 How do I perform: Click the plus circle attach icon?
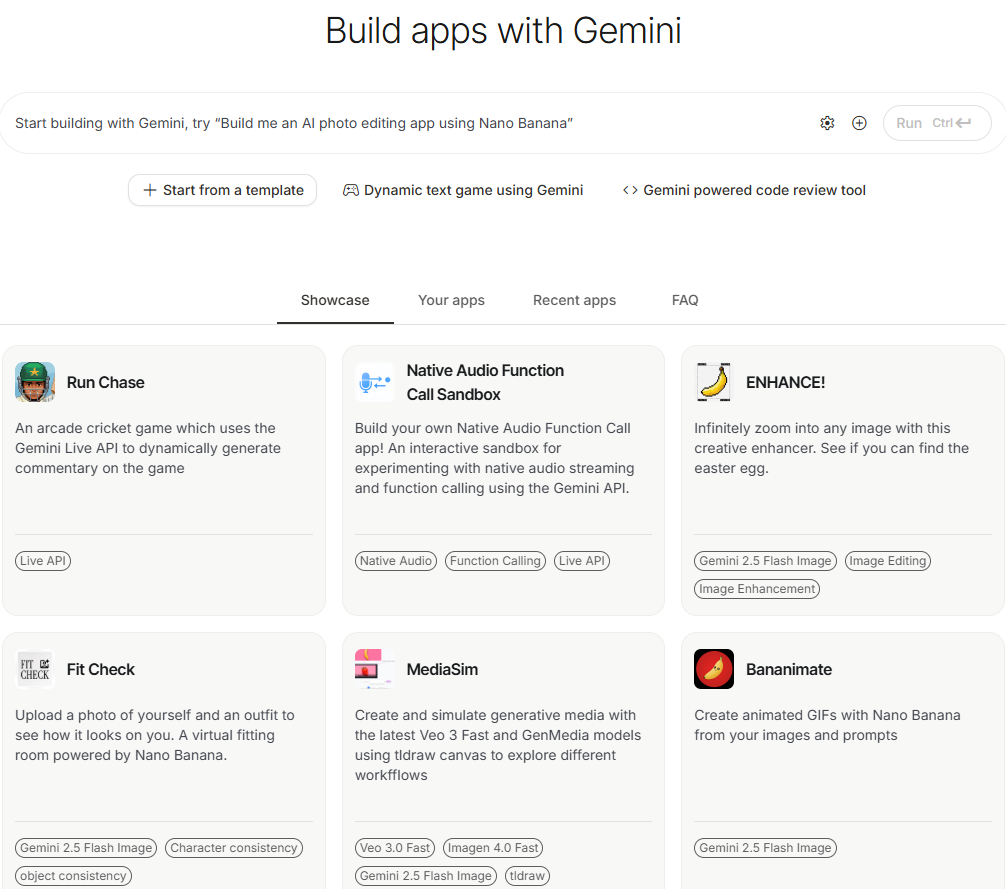859,123
